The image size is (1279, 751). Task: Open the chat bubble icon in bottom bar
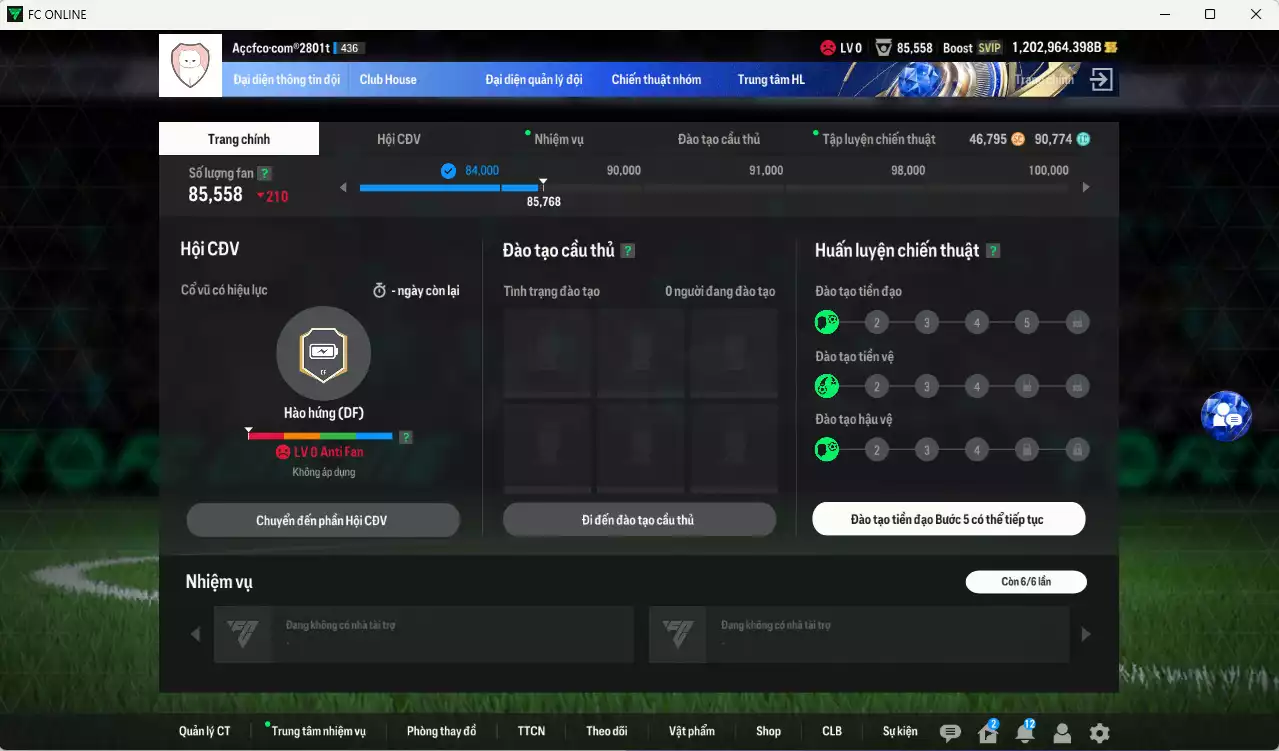950,733
